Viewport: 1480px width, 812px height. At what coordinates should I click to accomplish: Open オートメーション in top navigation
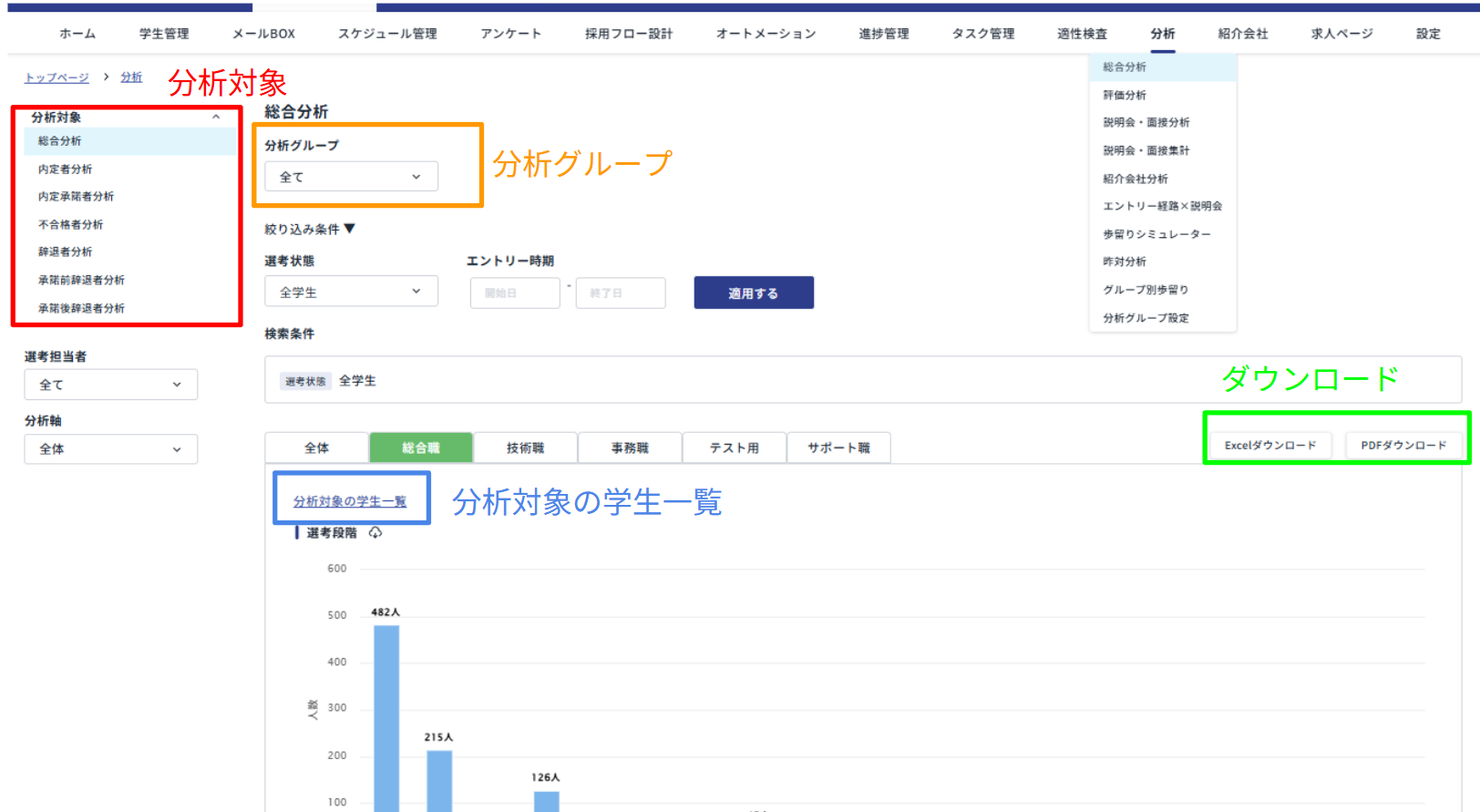pos(766,34)
